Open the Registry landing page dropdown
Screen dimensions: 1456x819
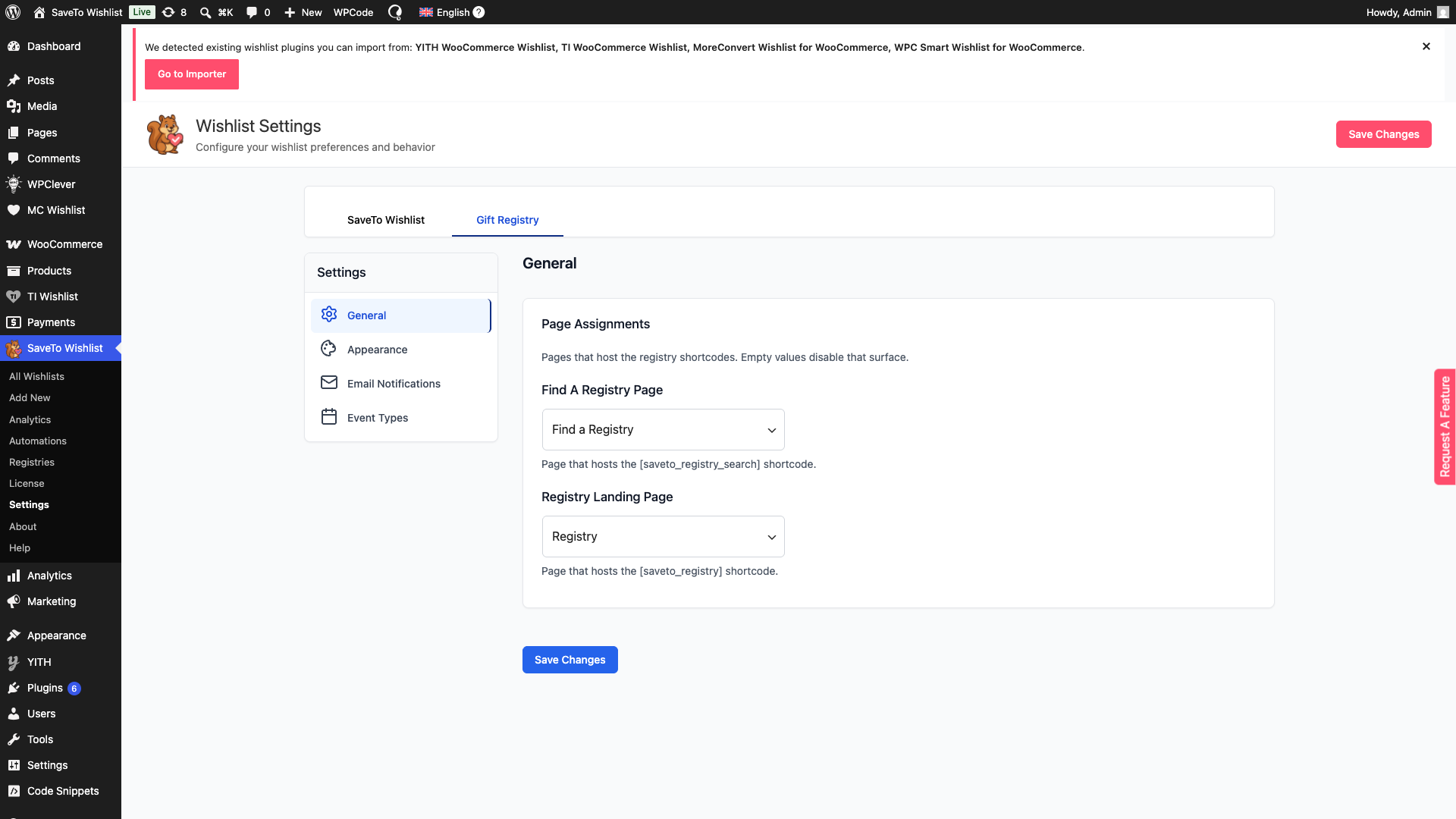click(x=664, y=537)
